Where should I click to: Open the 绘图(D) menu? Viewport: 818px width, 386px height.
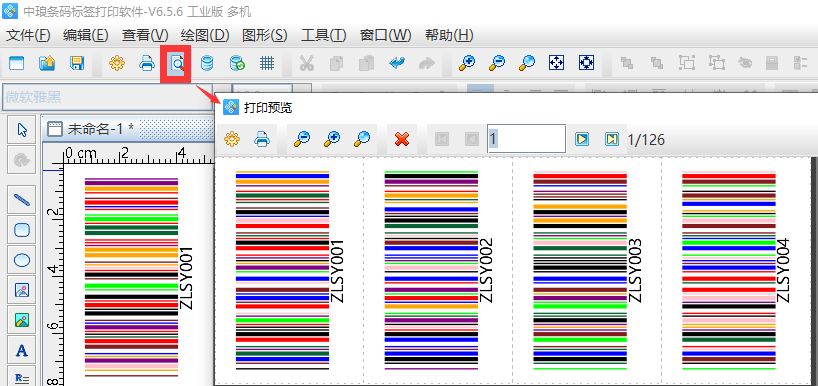205,35
